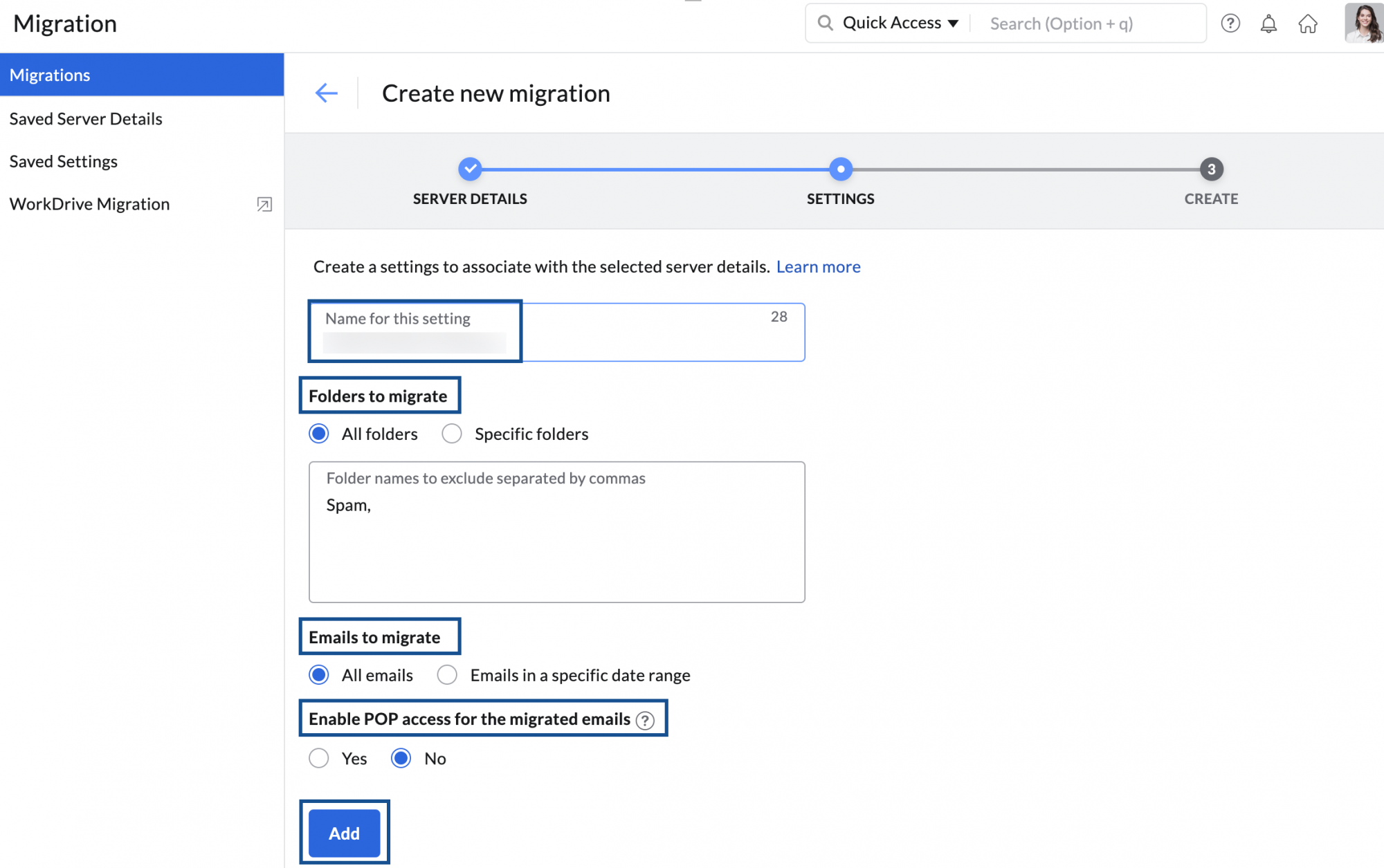This screenshot has height=868, width=1384.
Task: Click the Learn more hyperlink
Action: [x=818, y=266]
